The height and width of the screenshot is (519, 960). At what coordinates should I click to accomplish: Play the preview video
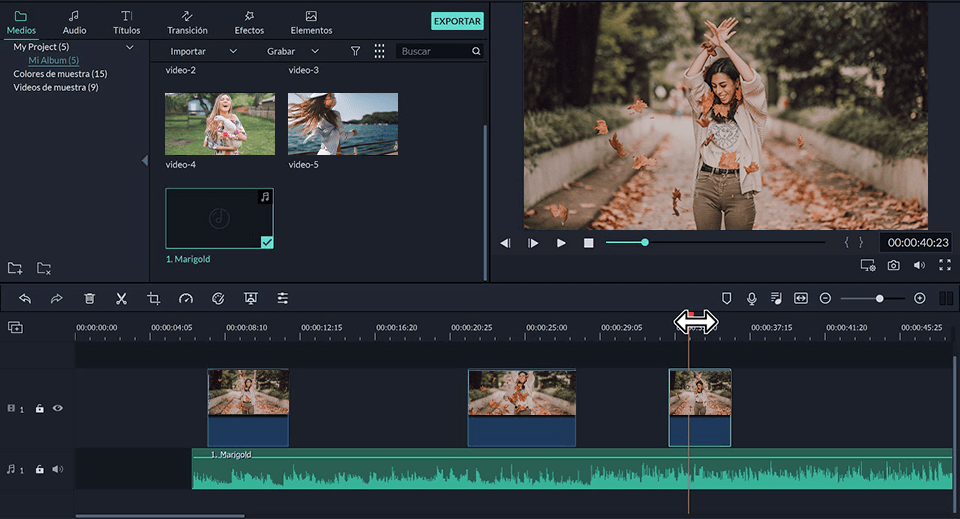[x=561, y=243]
